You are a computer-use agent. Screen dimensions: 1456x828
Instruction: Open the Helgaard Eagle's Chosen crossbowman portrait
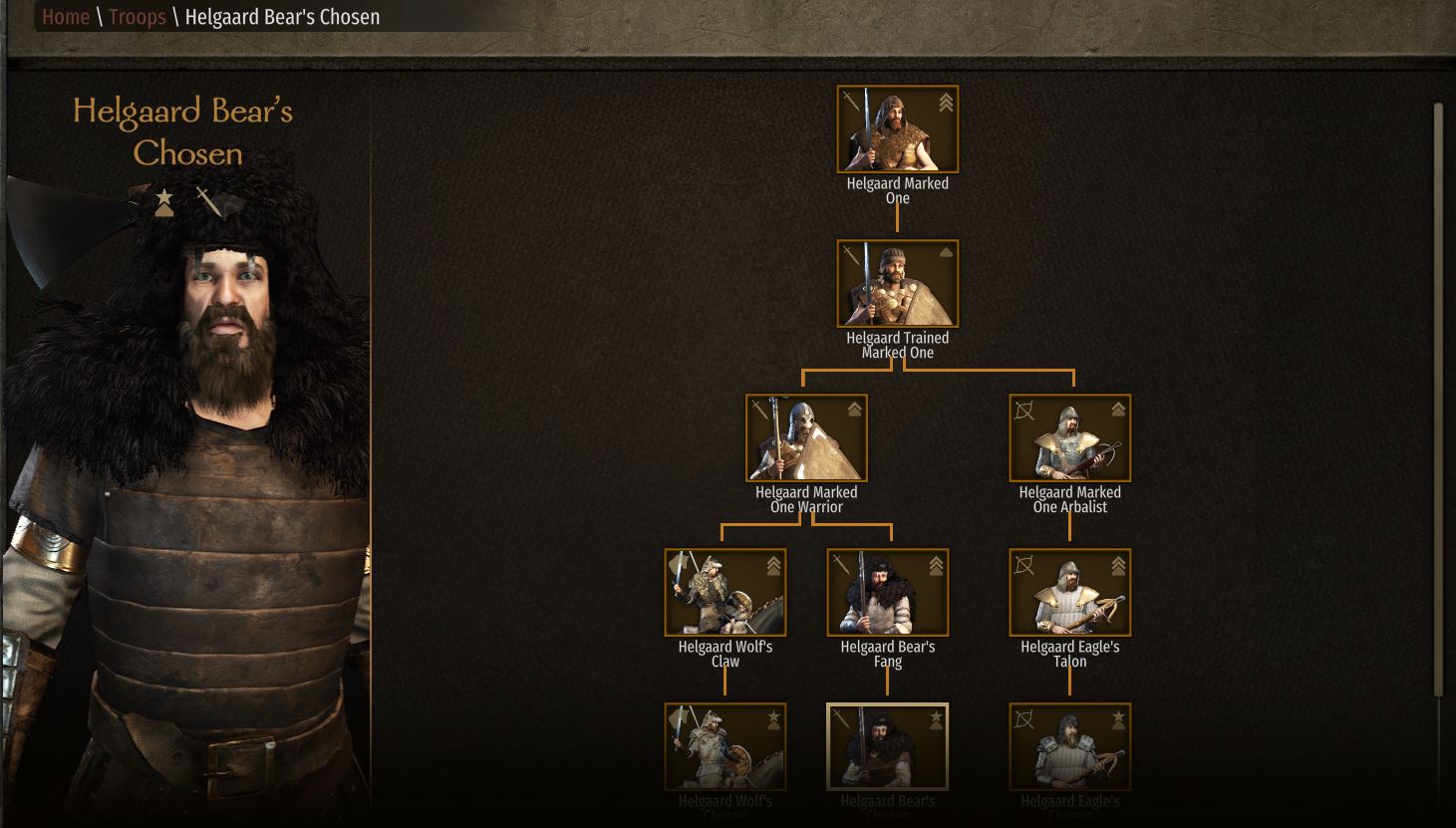click(1069, 747)
